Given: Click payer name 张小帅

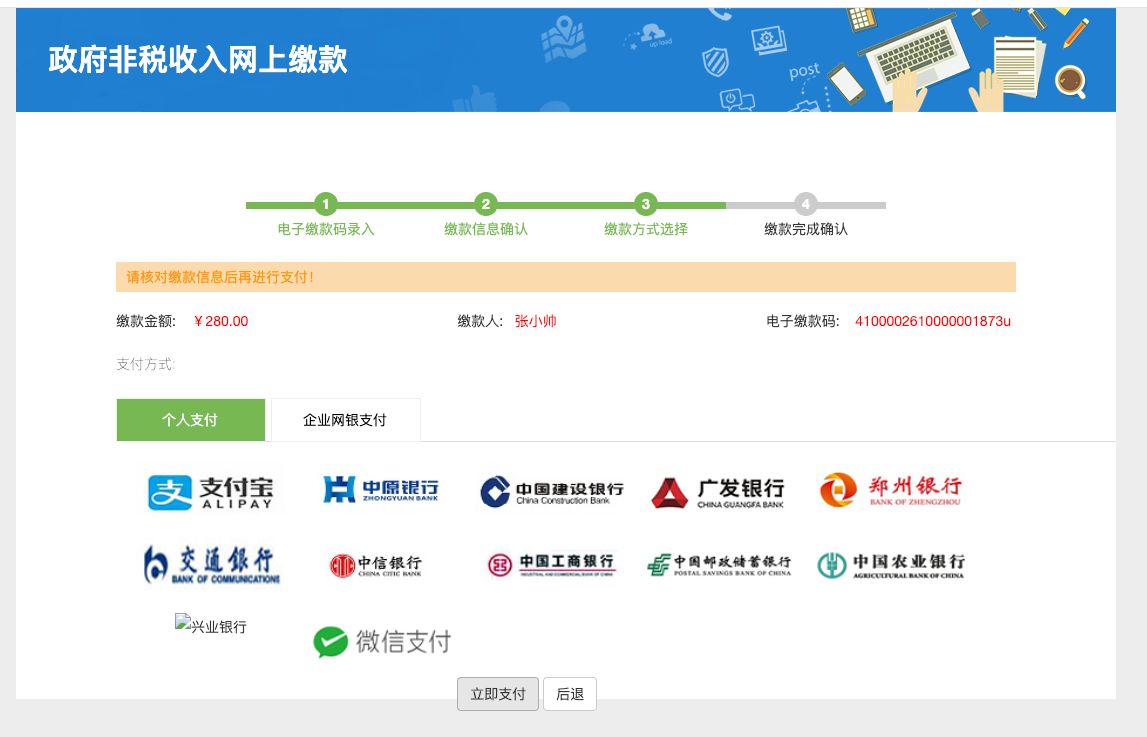Looking at the screenshot, I should pos(535,321).
